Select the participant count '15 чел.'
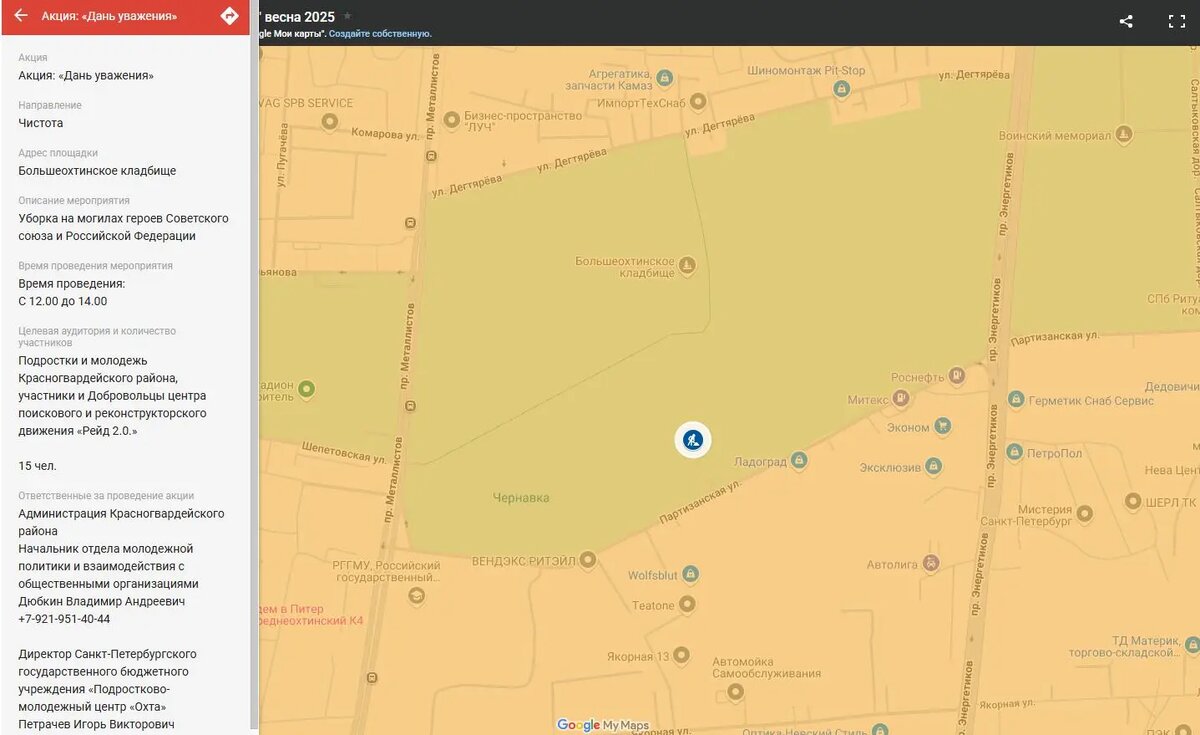 pos(37,466)
